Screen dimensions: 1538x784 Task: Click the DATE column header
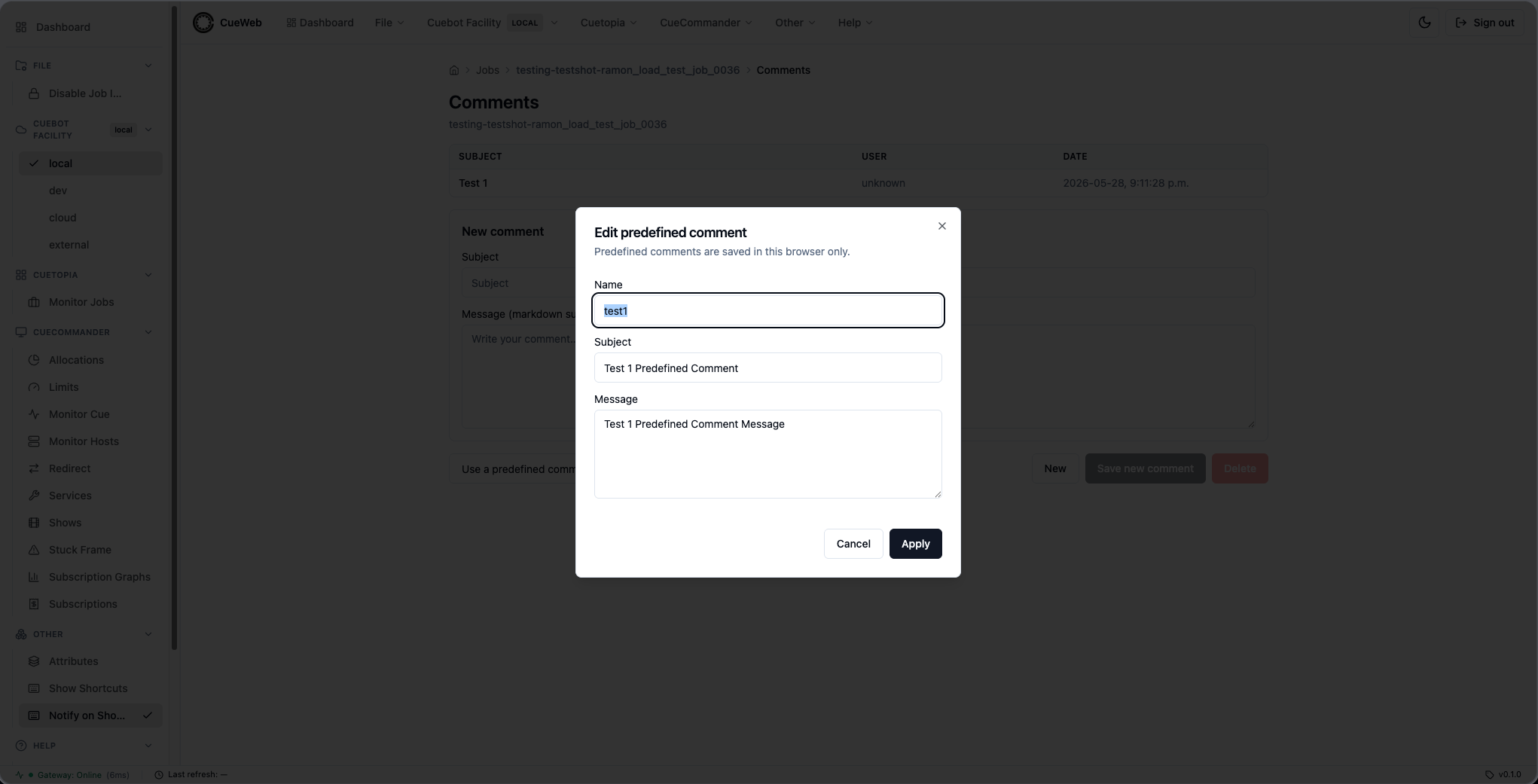(x=1075, y=157)
